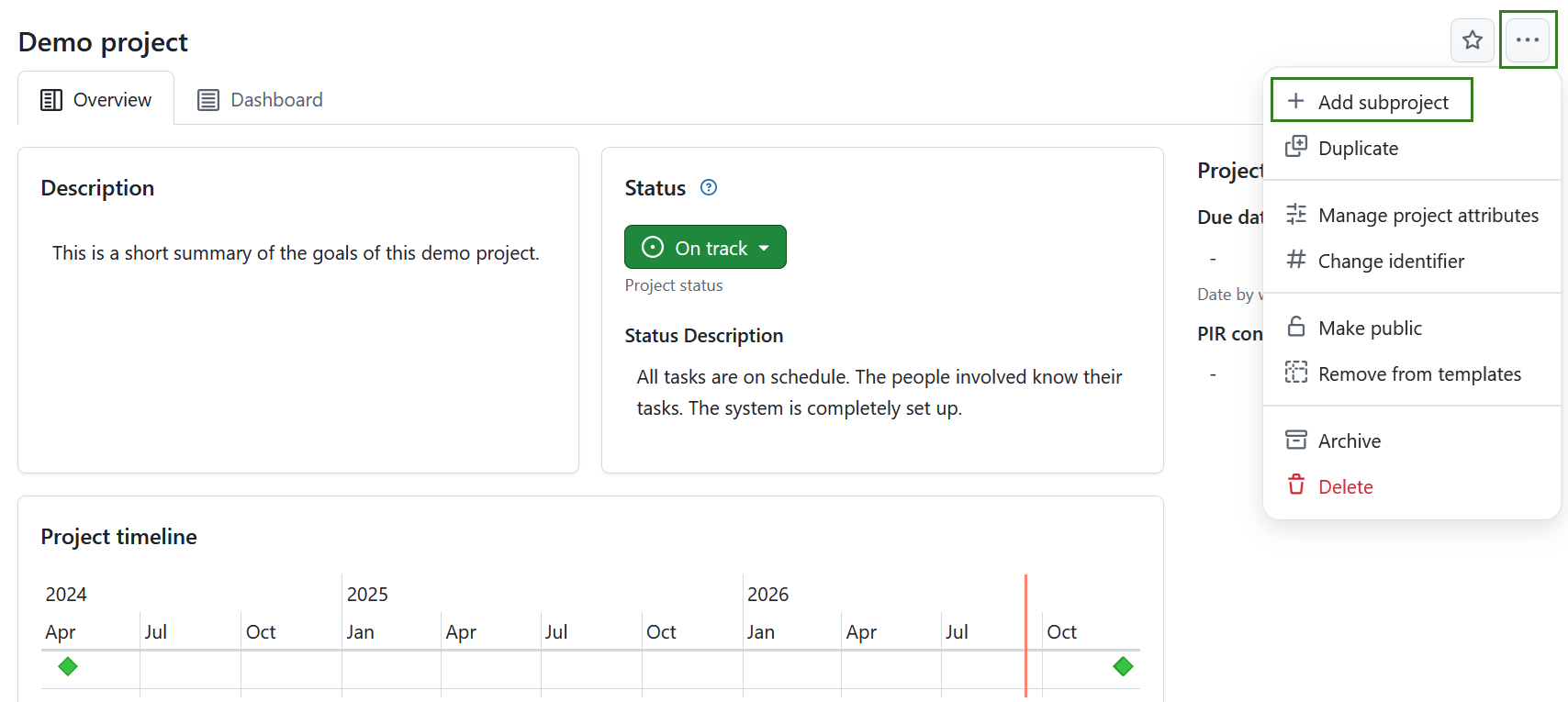Image resolution: width=1568 pixels, height=702 pixels.
Task: Click the 2026 year label in timeline
Action: pos(767,594)
